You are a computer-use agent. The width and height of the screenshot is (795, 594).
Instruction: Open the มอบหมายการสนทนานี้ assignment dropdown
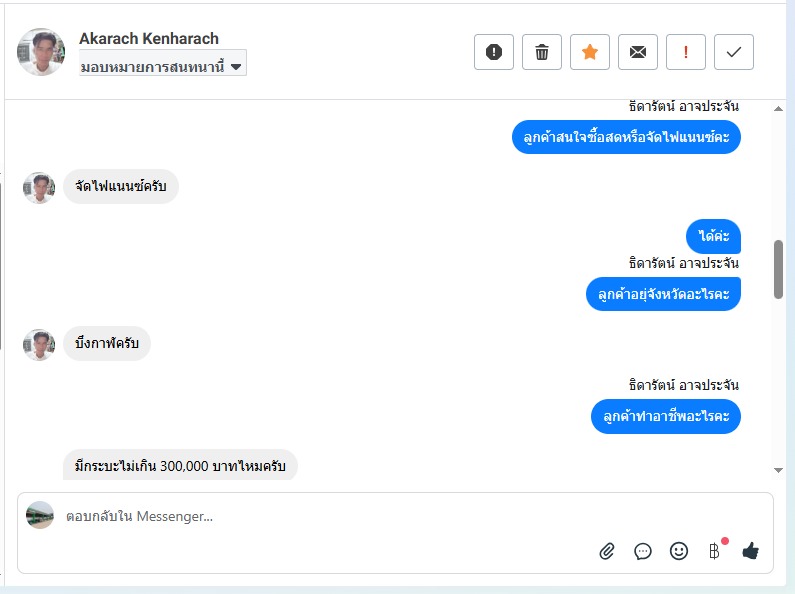162,66
